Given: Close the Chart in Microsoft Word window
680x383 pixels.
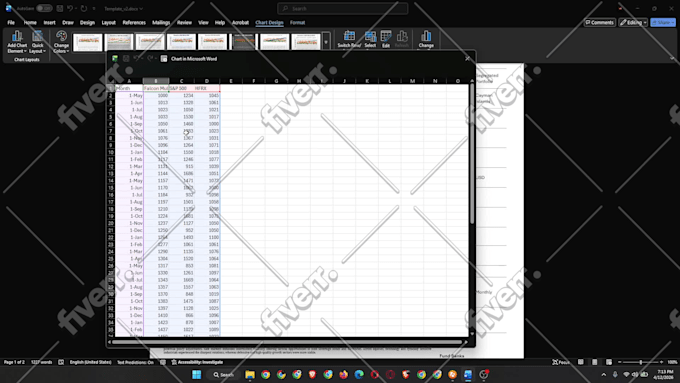Looking at the screenshot, I should 468,59.
